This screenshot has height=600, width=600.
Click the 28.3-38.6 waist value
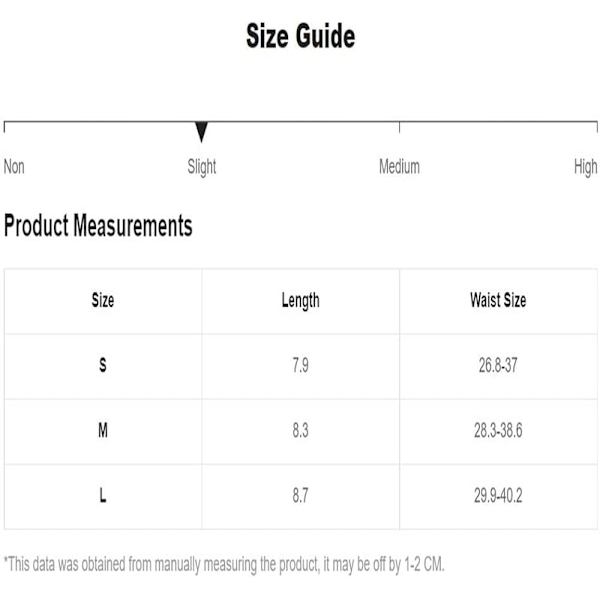pyautogui.click(x=498, y=430)
